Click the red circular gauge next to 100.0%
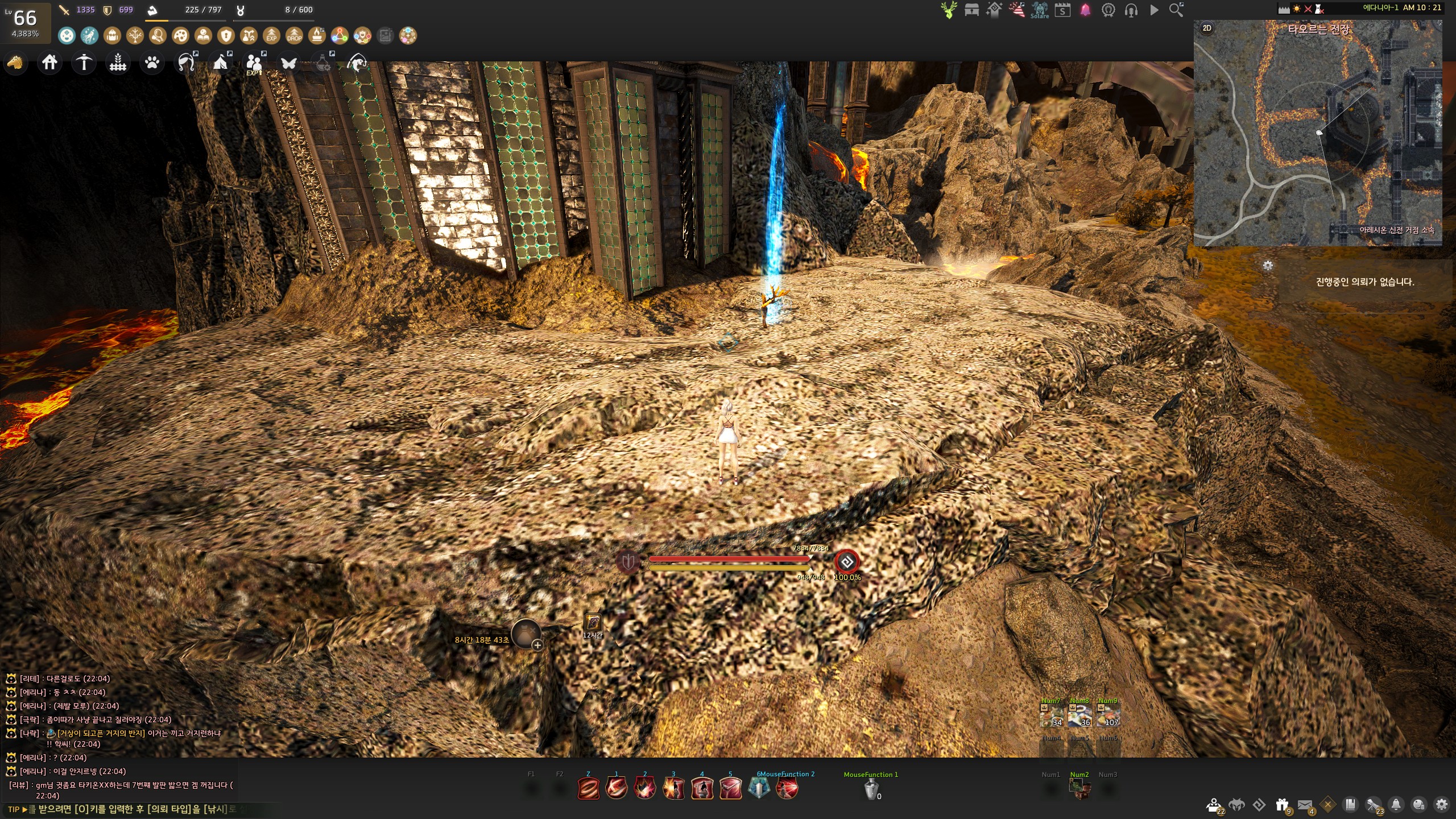 tap(847, 562)
